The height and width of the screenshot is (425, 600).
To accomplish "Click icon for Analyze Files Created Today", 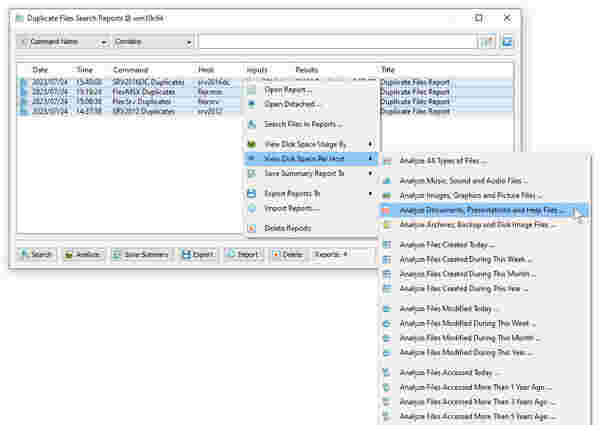I will (386, 244).
